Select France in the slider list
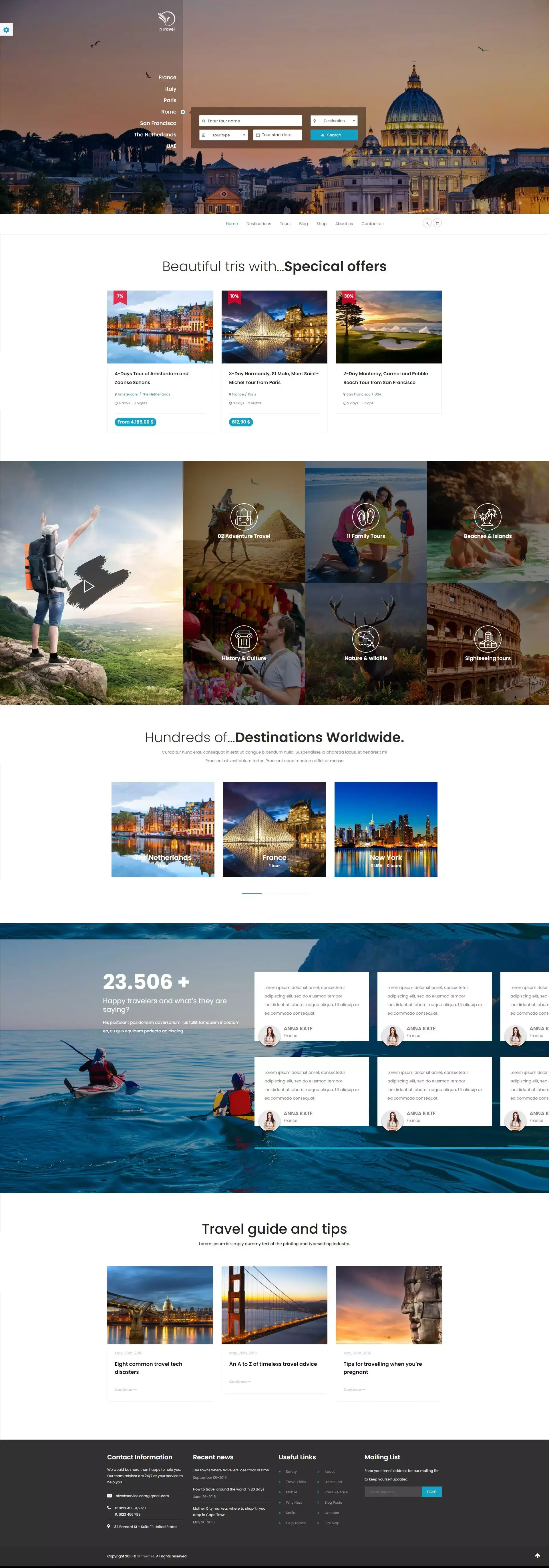This screenshot has width=549, height=1568. pos(167,77)
